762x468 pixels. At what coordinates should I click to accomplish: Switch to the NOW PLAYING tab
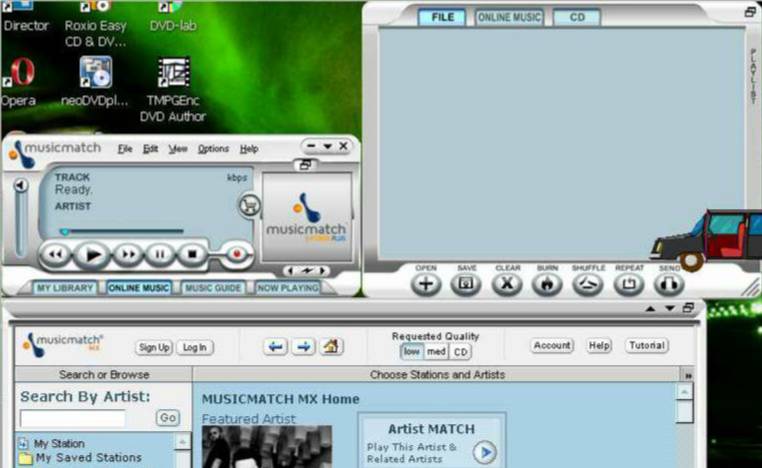(x=288, y=288)
